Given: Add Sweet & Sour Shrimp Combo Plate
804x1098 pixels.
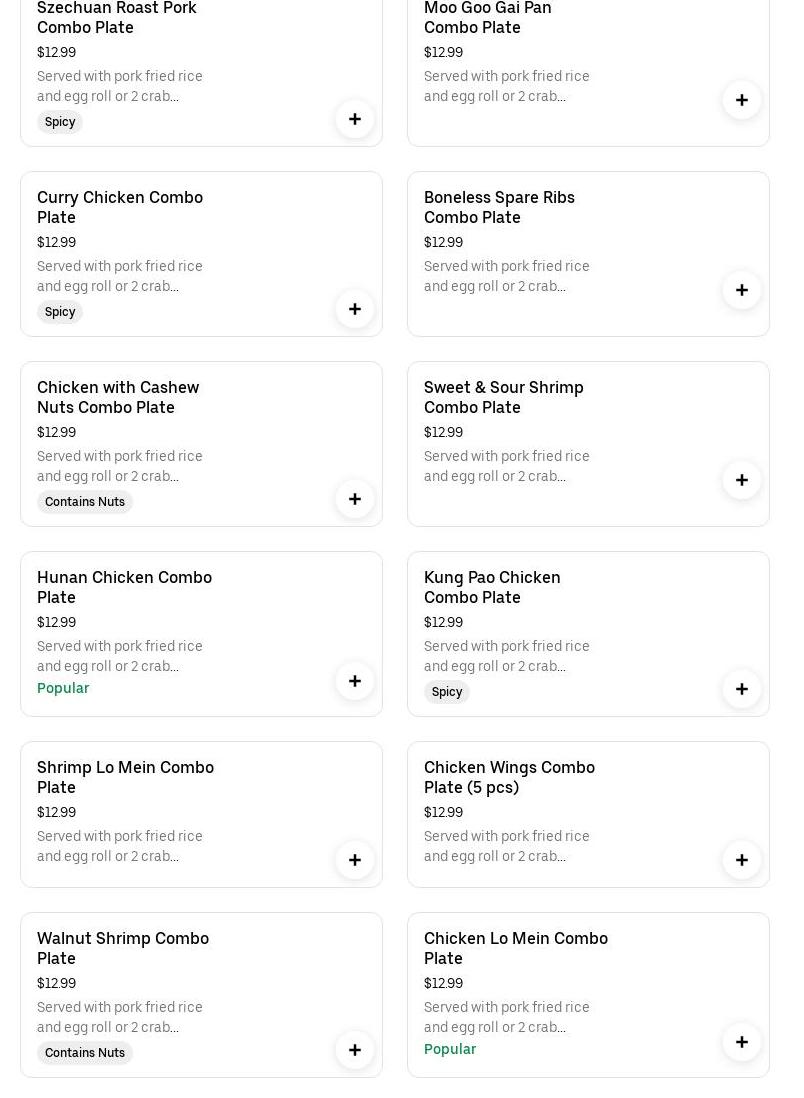Looking at the screenshot, I should [x=742, y=480].
